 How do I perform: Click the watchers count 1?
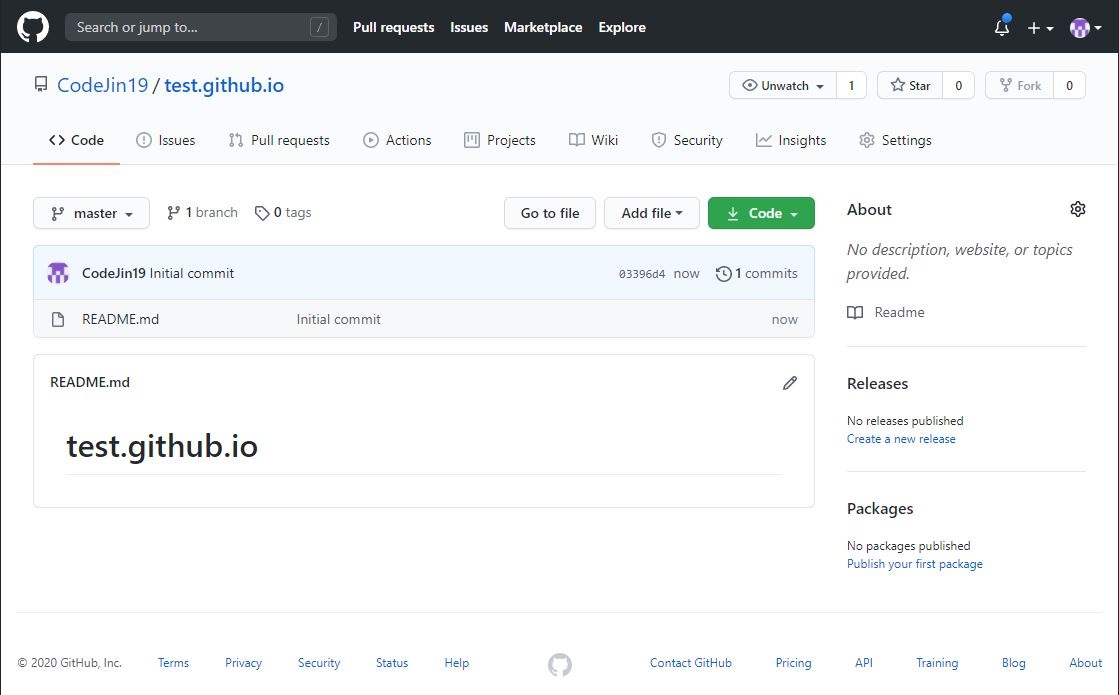(x=851, y=86)
